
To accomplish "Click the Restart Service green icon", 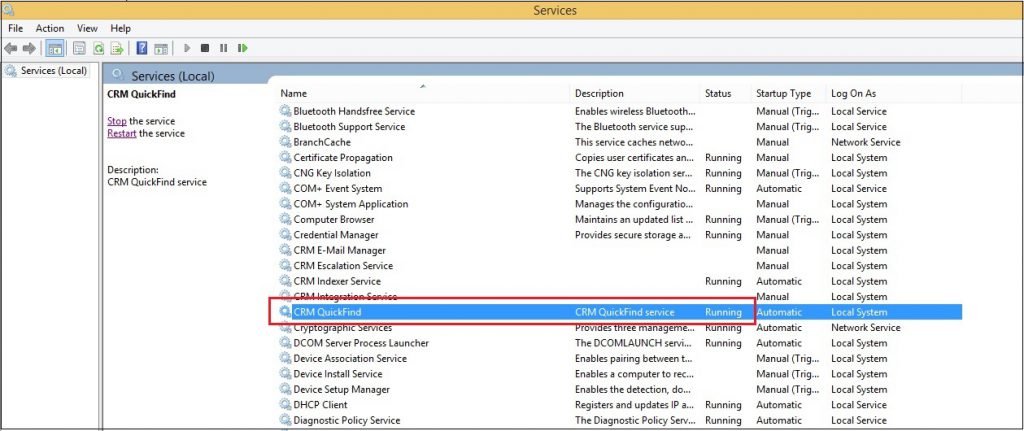I will coord(243,48).
